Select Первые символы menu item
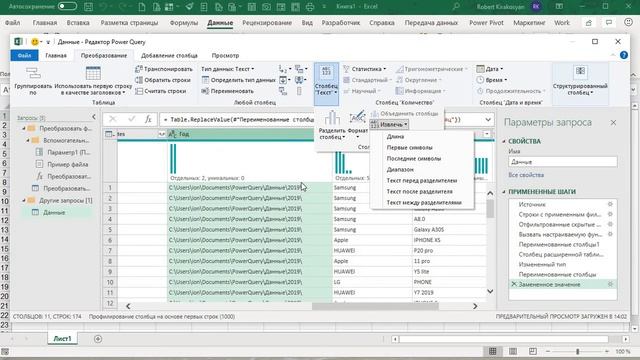Screen dimensions: 640x360 tap(409, 147)
